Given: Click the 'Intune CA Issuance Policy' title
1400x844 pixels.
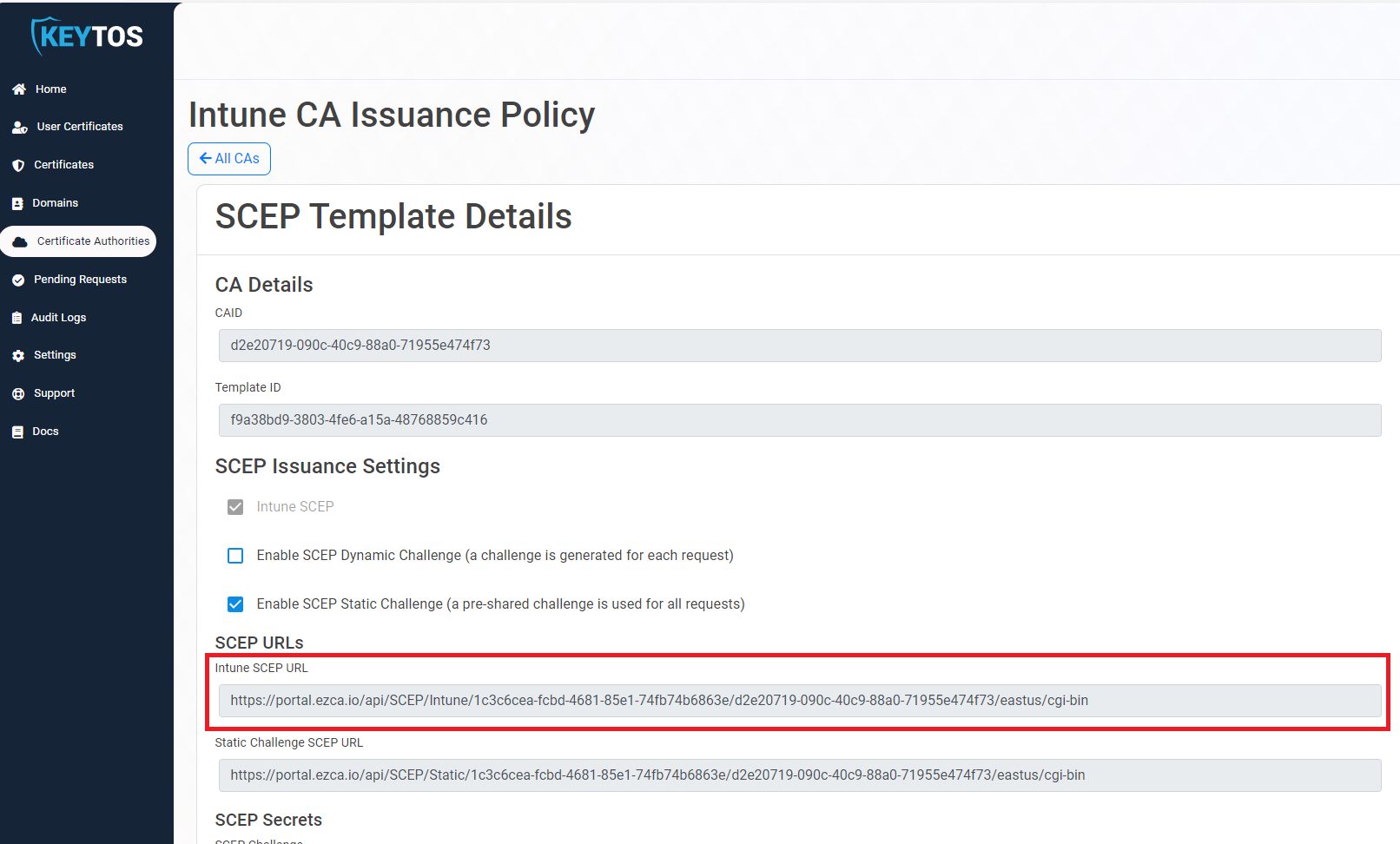Looking at the screenshot, I should coord(392,115).
